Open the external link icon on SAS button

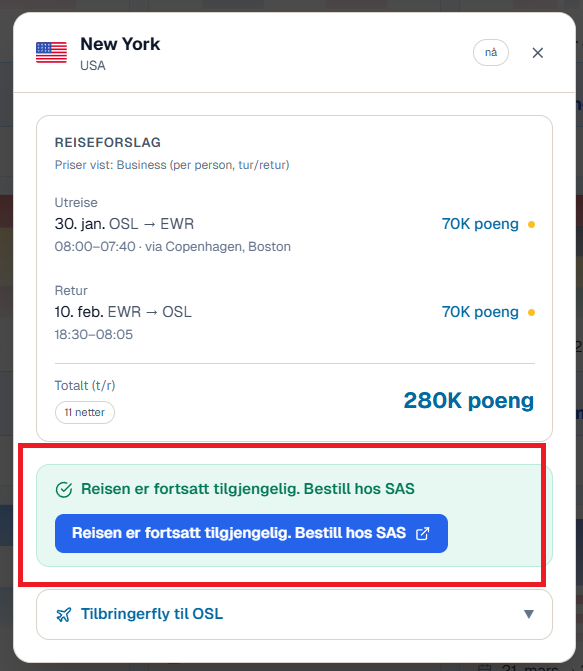point(422,533)
